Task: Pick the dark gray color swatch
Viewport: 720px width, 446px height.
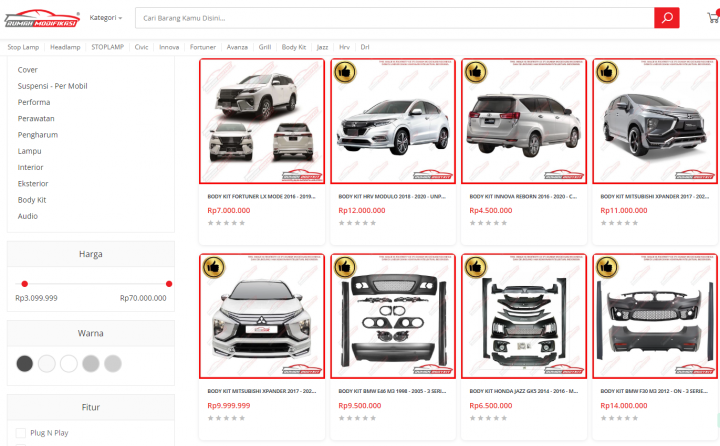Action: pos(25,364)
